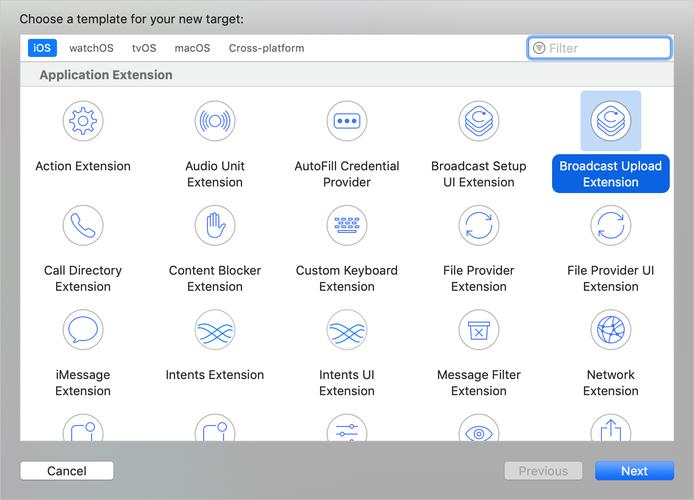
Task: Switch to the watchOS tab
Action: (91, 48)
